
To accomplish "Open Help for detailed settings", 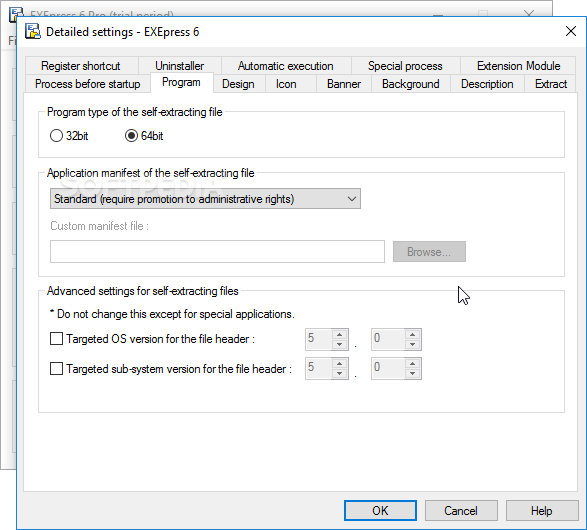I will click(542, 511).
